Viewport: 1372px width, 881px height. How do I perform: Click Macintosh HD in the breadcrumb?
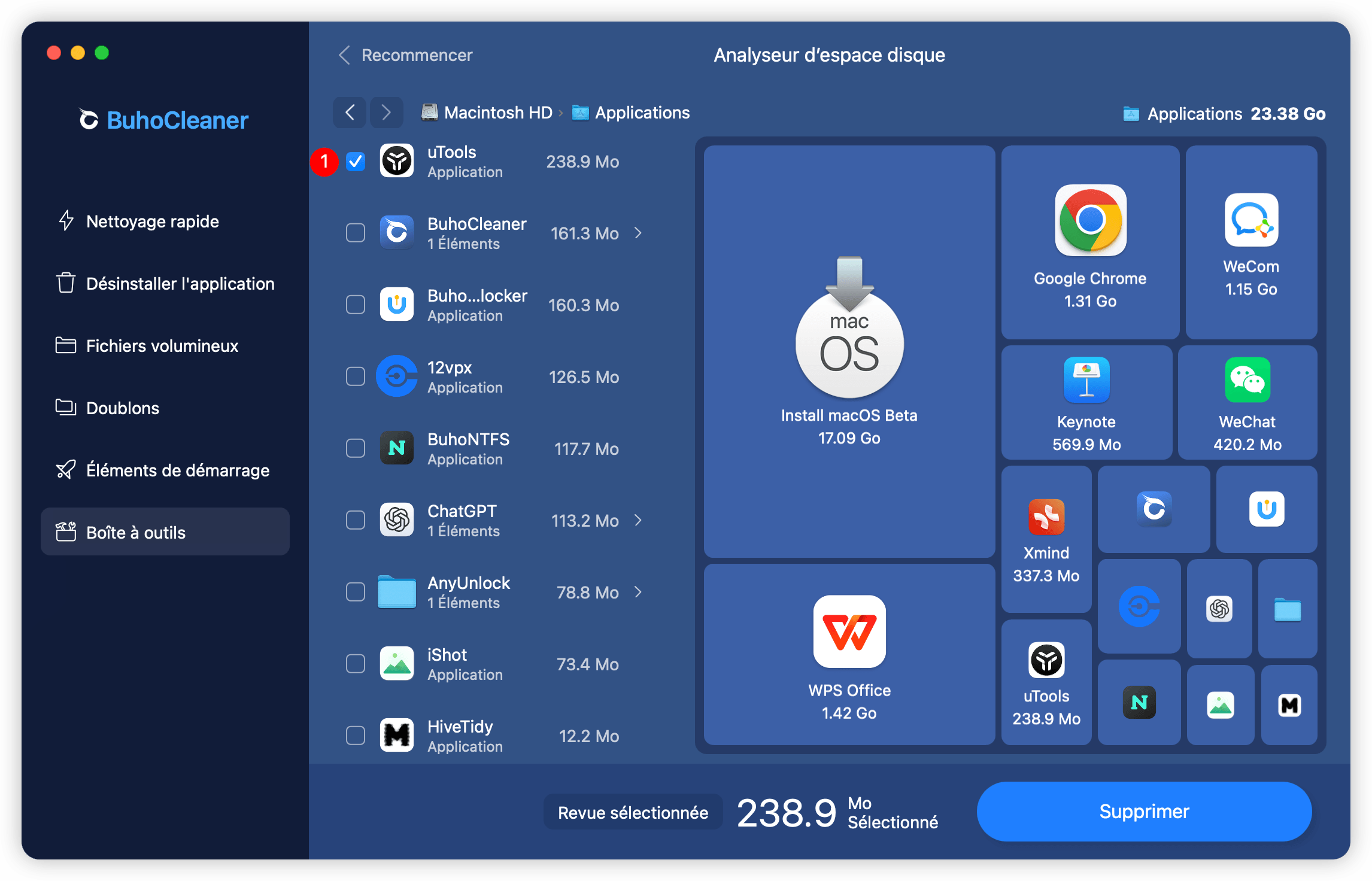(487, 113)
